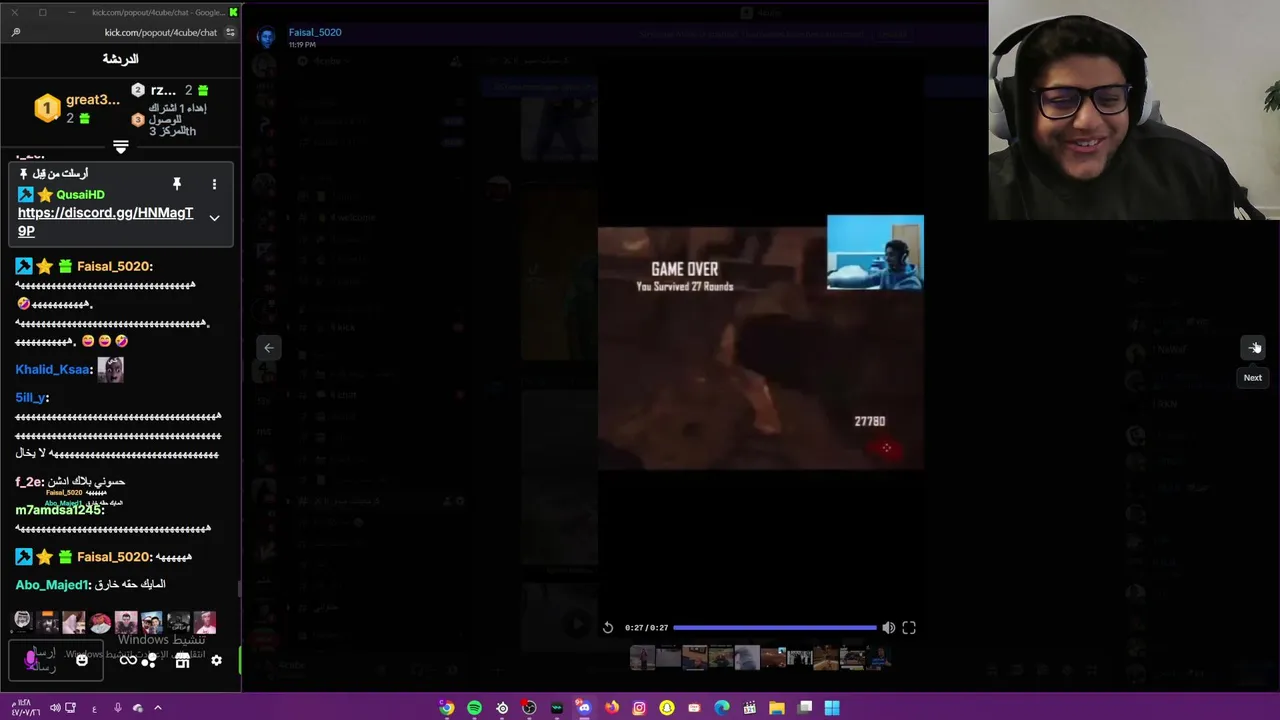Open the channel points dots icon
Viewport: 1280px width, 720px height.
click(149, 660)
